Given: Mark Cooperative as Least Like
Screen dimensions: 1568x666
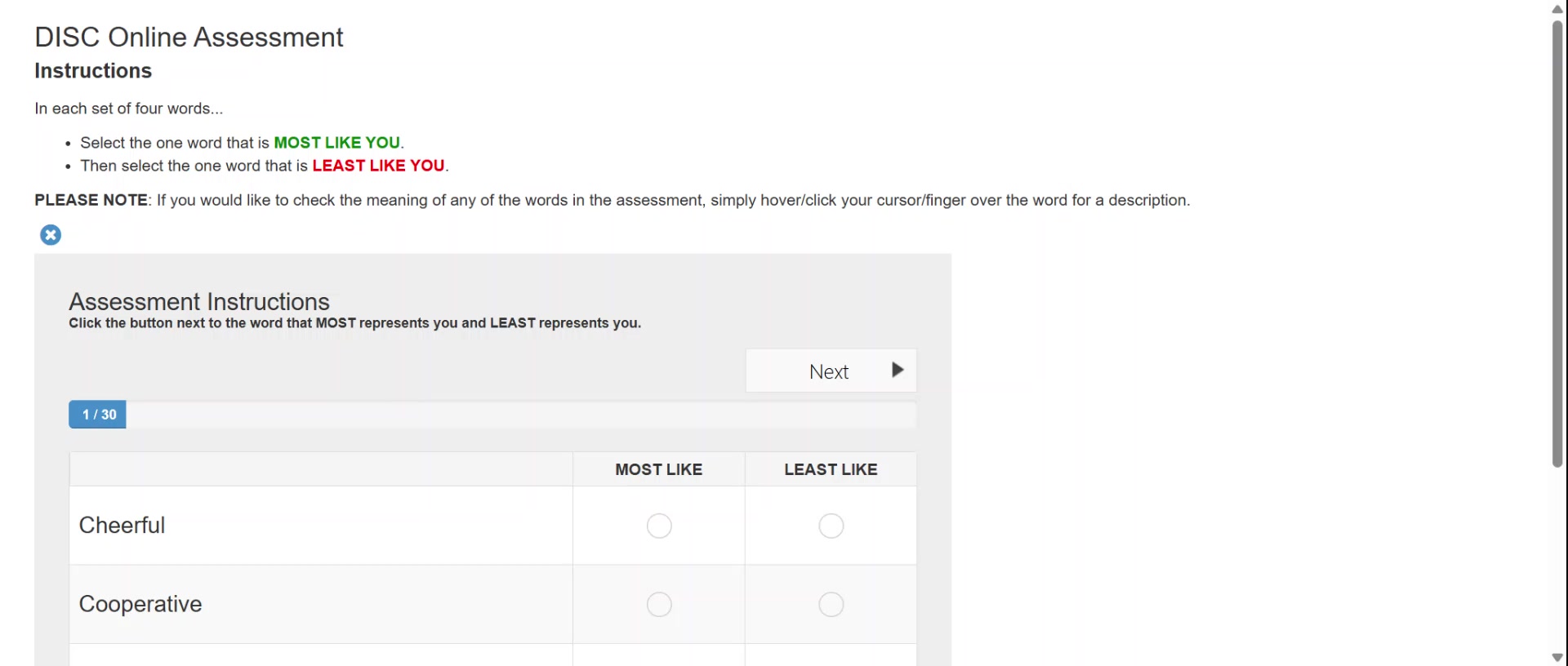Looking at the screenshot, I should [831, 605].
